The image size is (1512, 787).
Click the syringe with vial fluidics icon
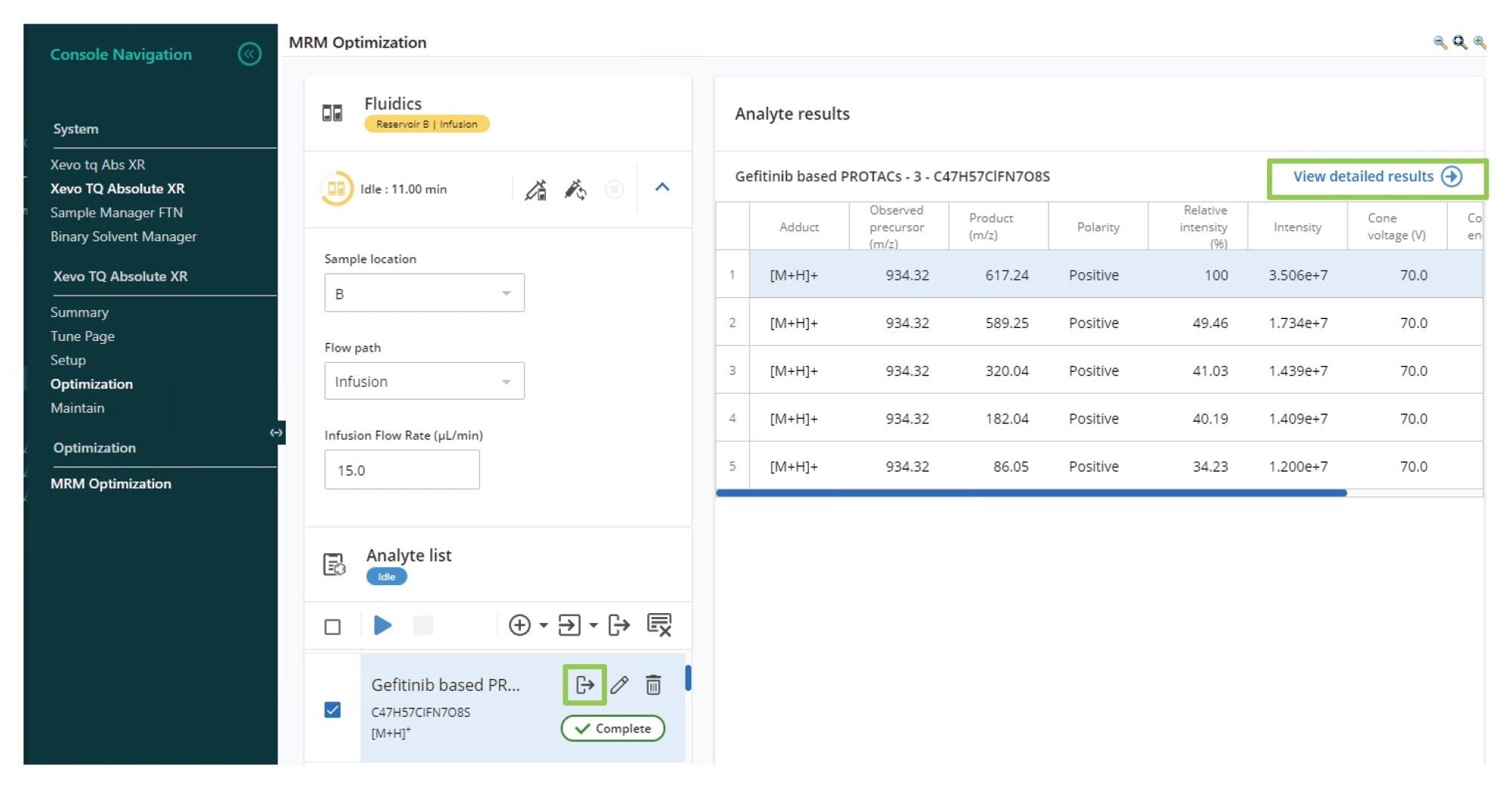(535, 190)
